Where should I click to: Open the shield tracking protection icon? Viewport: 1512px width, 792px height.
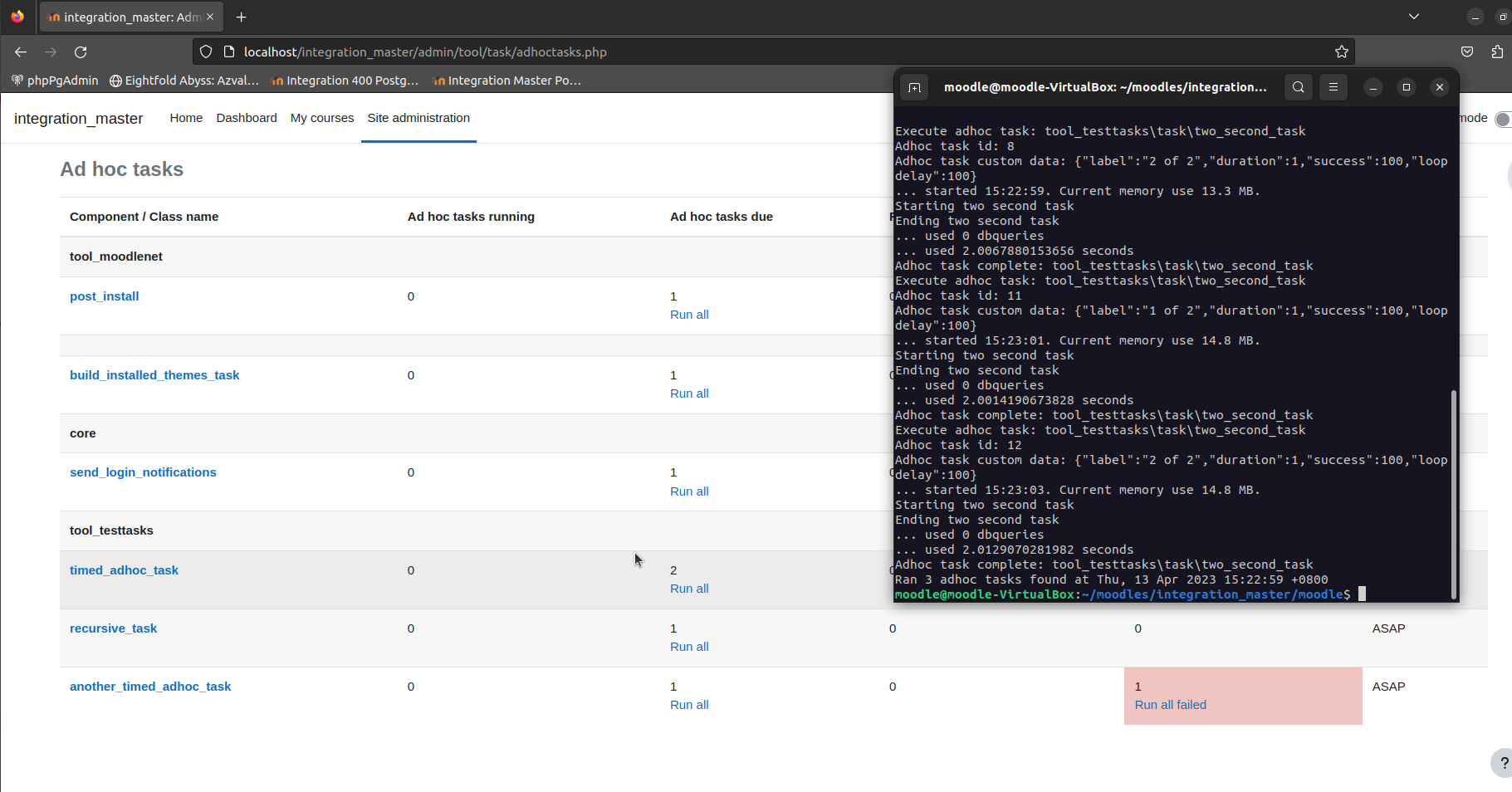(x=206, y=51)
